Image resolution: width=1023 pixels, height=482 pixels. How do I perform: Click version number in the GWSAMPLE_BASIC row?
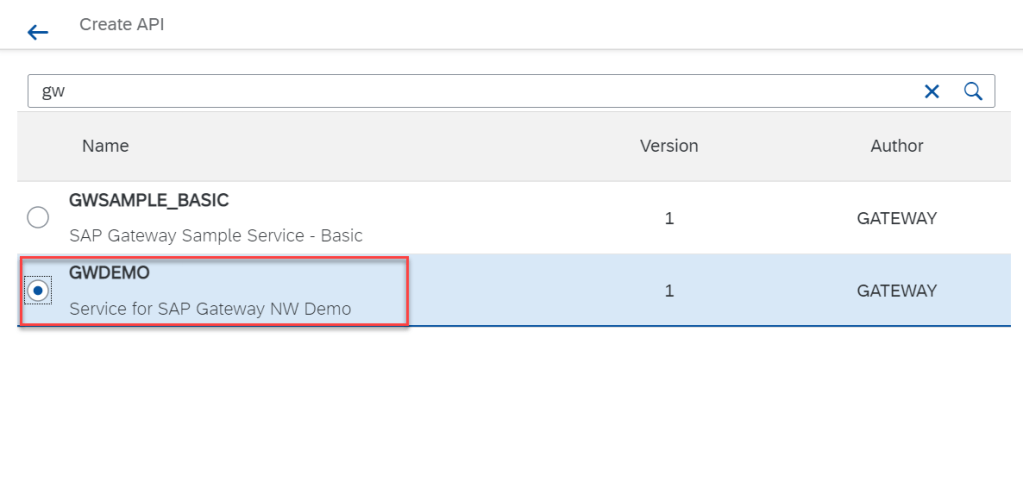point(669,217)
